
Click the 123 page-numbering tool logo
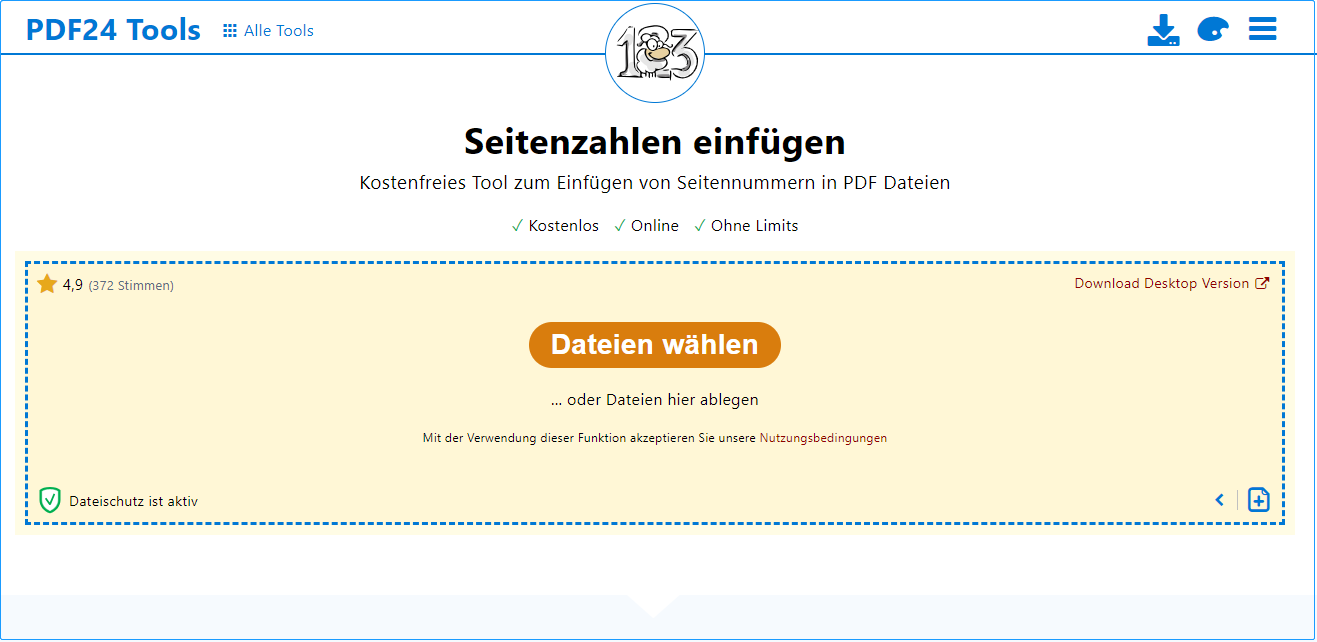coord(654,52)
